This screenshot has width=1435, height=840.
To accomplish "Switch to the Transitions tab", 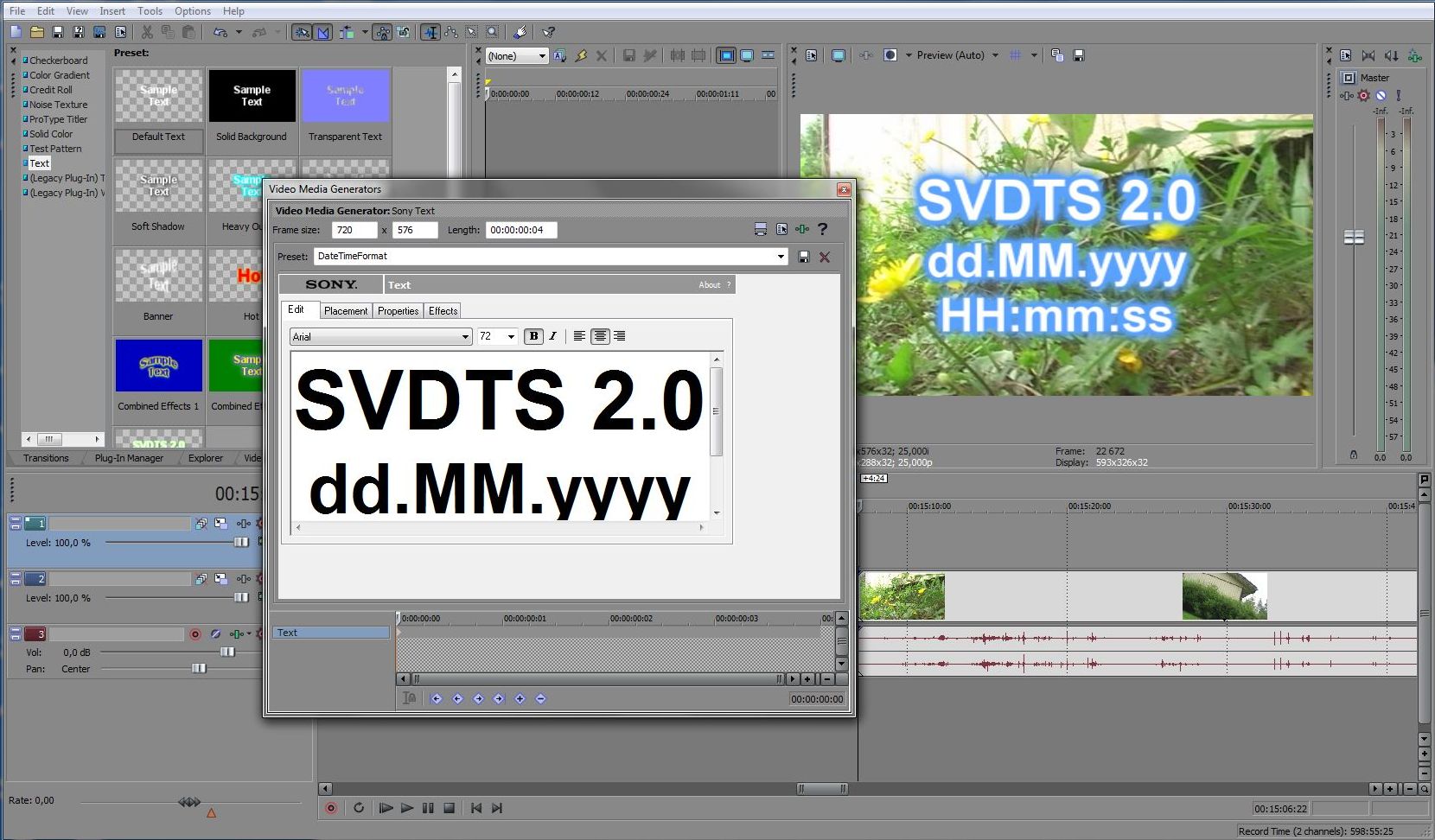I will (46, 458).
